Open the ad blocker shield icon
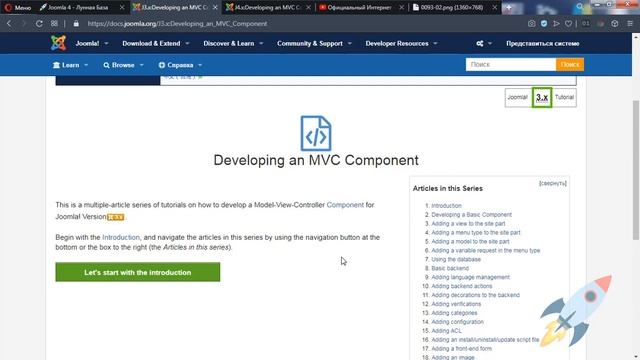The image size is (640, 360). click(x=544, y=24)
